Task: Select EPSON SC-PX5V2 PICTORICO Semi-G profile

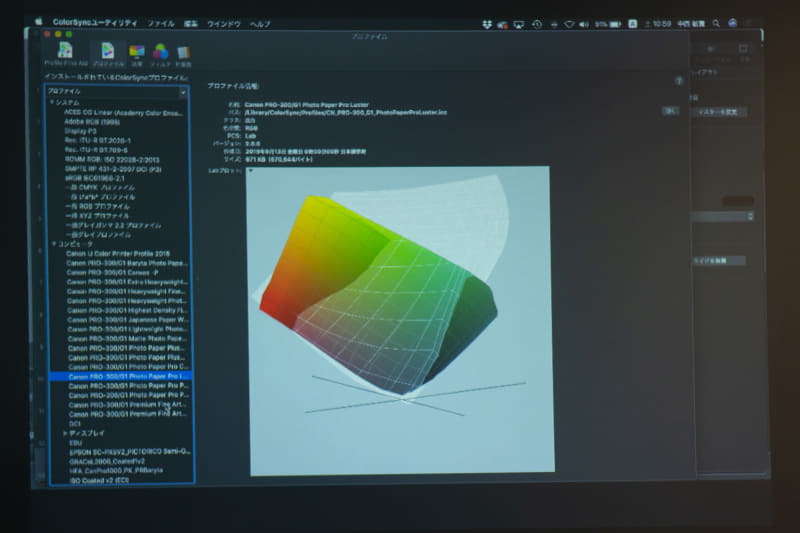Action: pos(130,452)
